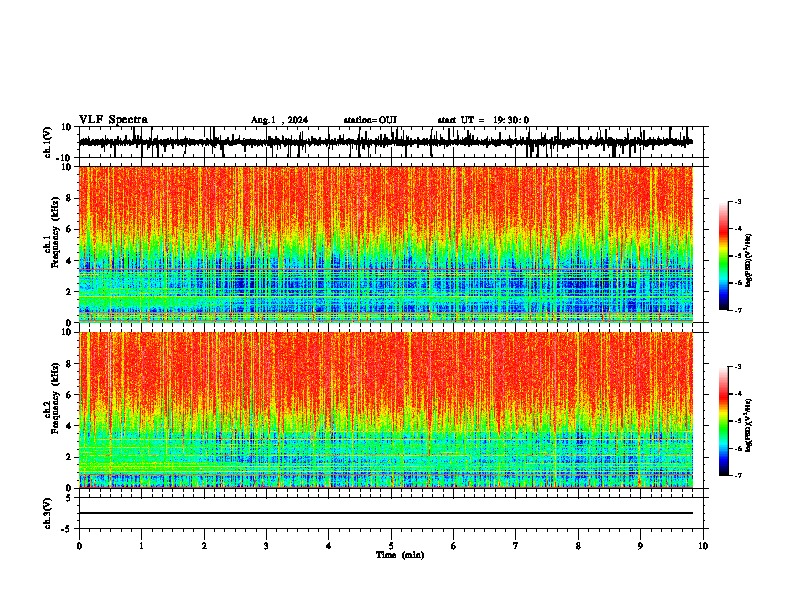
Task: Click the flat ch.3 voltage trace line
Action: [386, 513]
